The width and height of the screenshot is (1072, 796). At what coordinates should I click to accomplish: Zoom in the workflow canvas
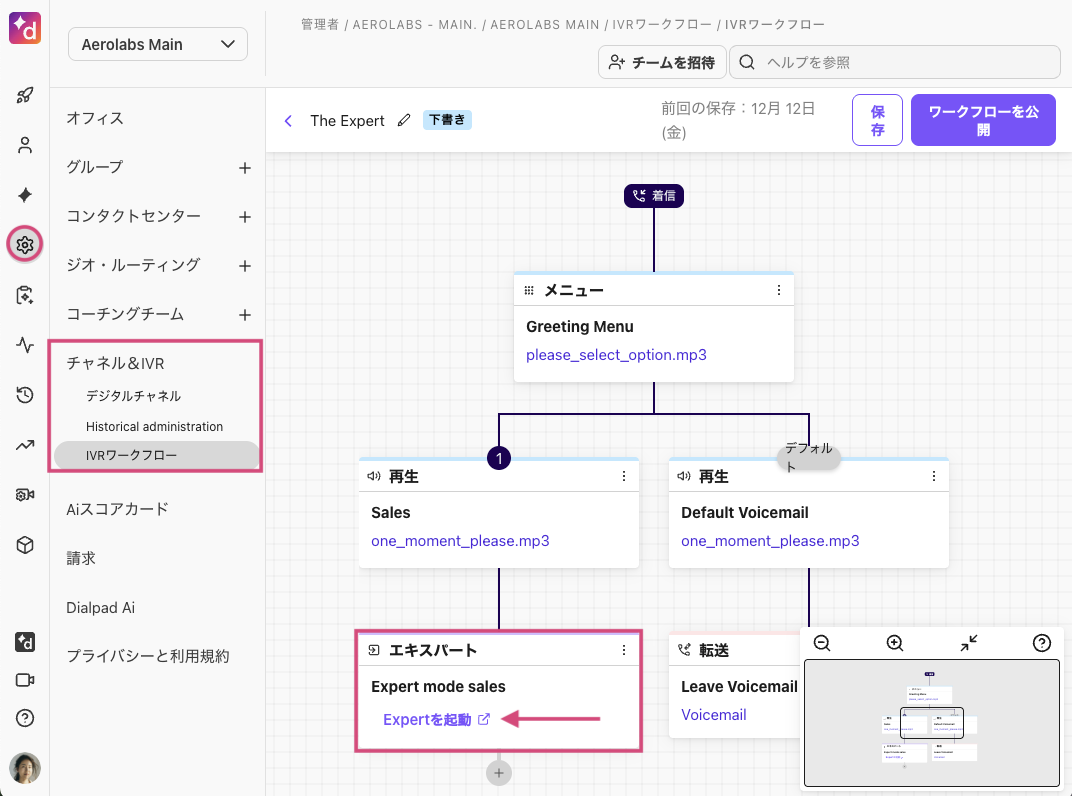tap(895, 644)
